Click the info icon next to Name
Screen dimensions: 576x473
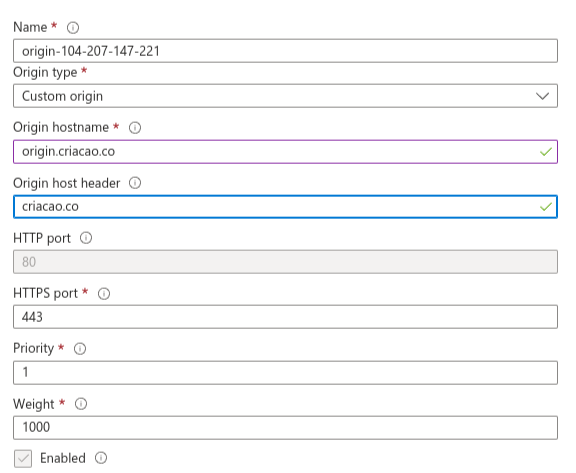pos(73,28)
